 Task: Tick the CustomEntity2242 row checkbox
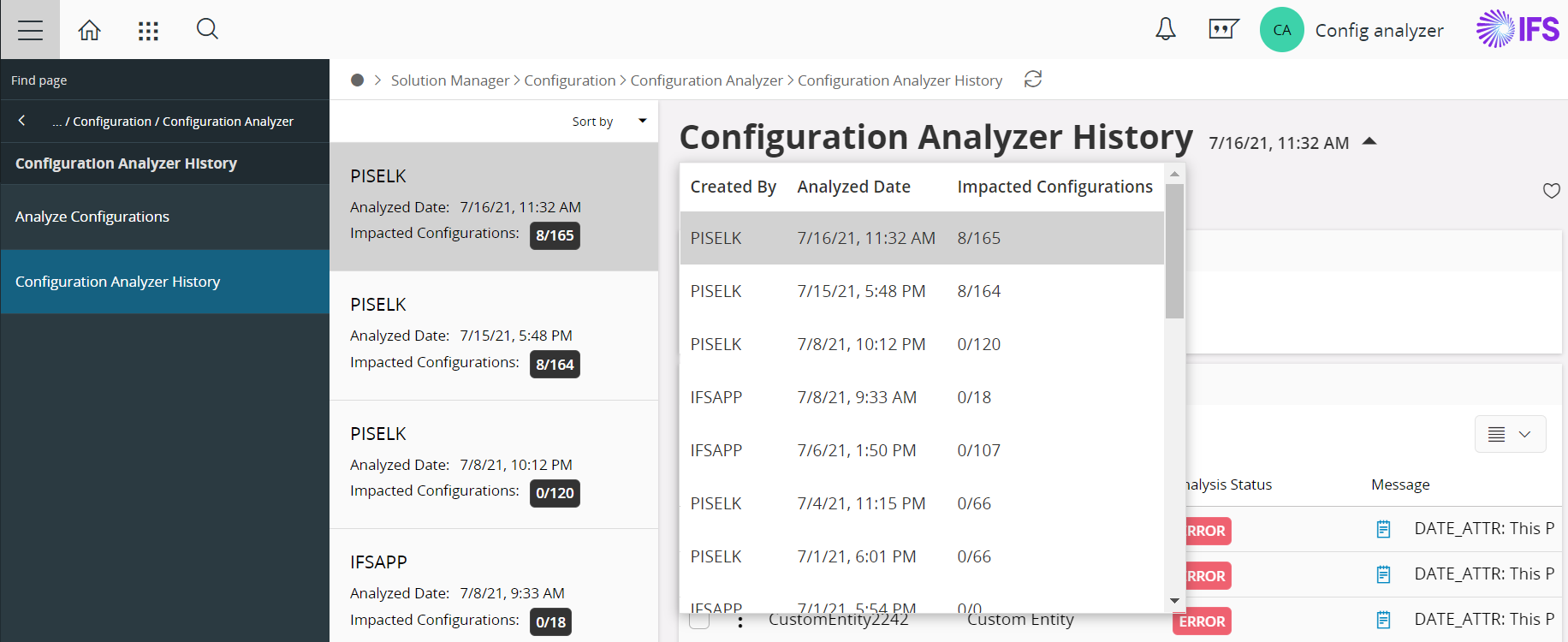click(x=699, y=620)
